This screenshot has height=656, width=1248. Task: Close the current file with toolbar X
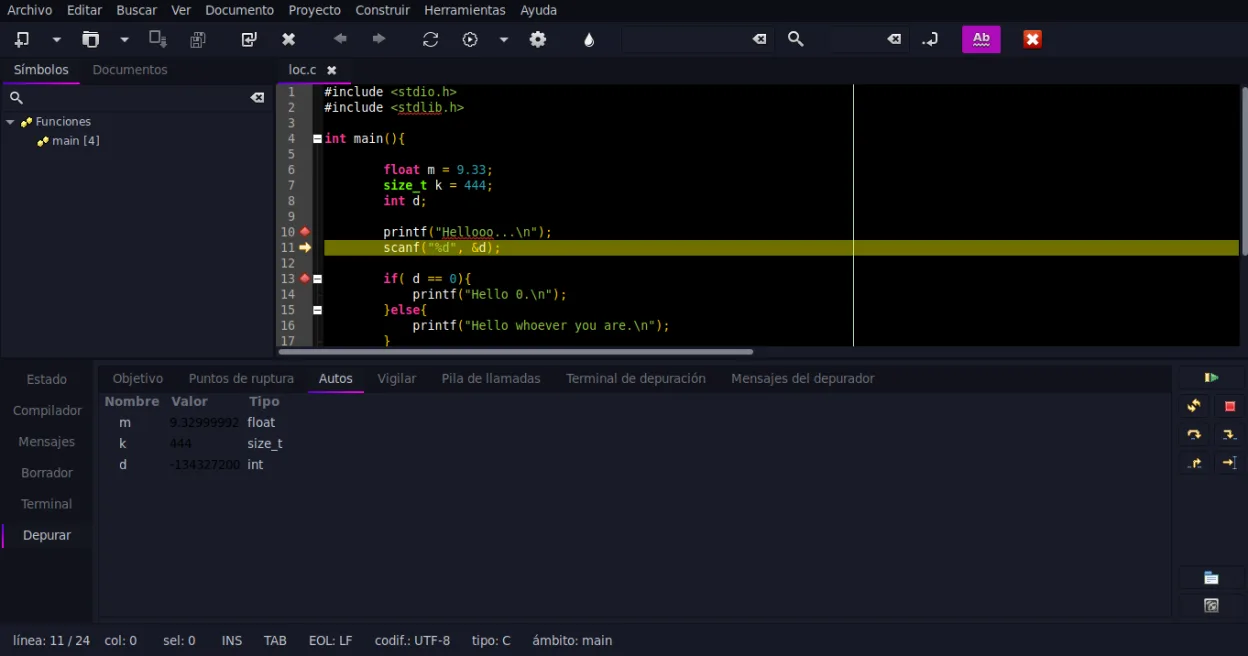tap(289, 39)
